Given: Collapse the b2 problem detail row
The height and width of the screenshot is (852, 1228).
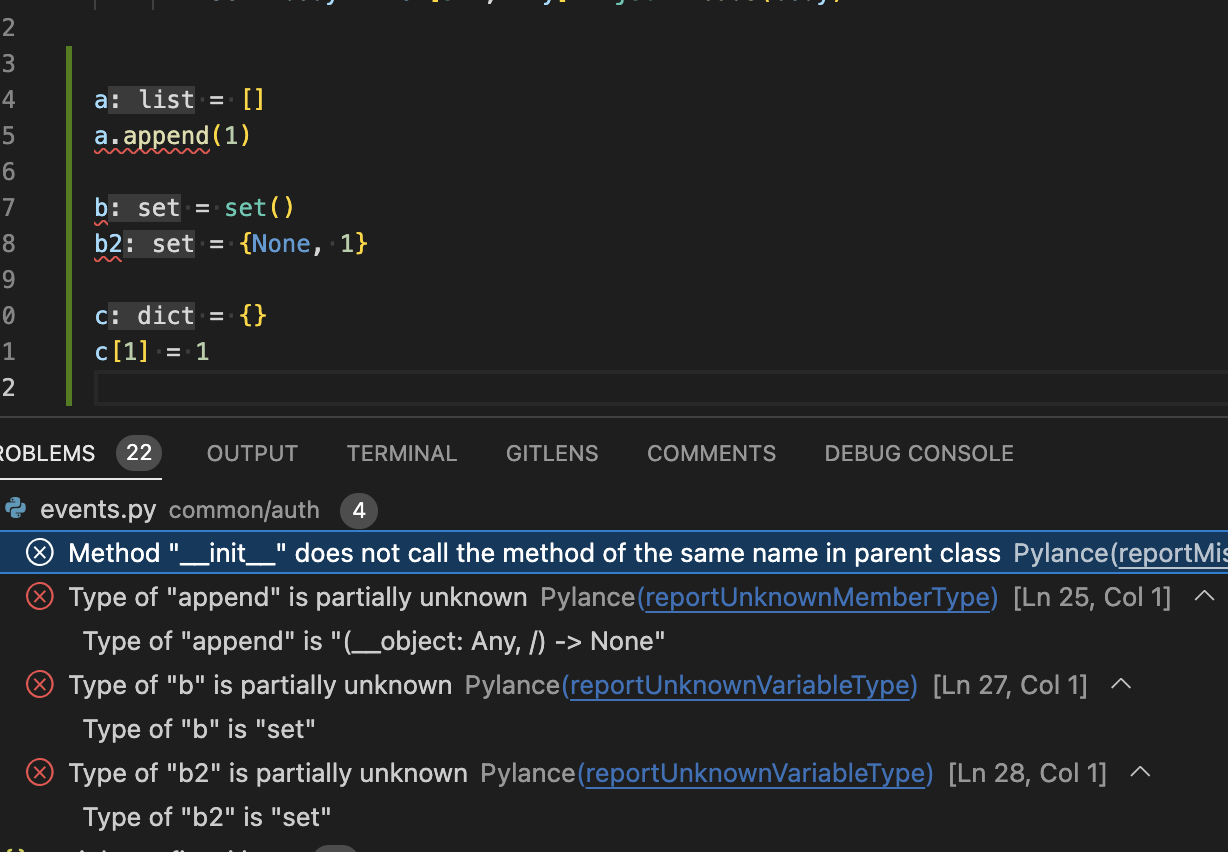Looking at the screenshot, I should point(1139,771).
